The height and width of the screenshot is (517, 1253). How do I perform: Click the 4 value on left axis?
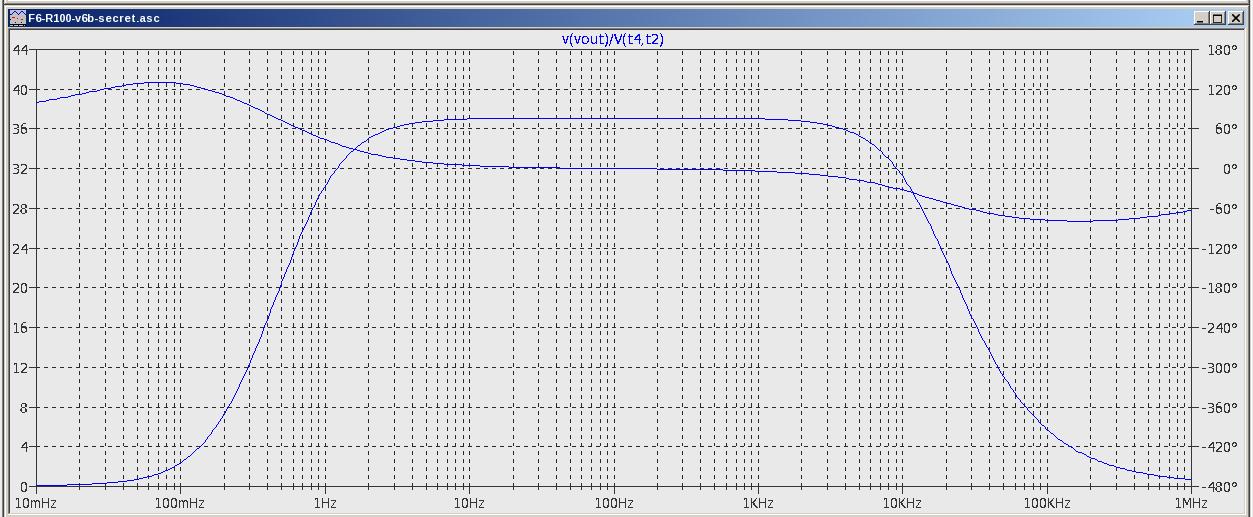(x=24, y=447)
